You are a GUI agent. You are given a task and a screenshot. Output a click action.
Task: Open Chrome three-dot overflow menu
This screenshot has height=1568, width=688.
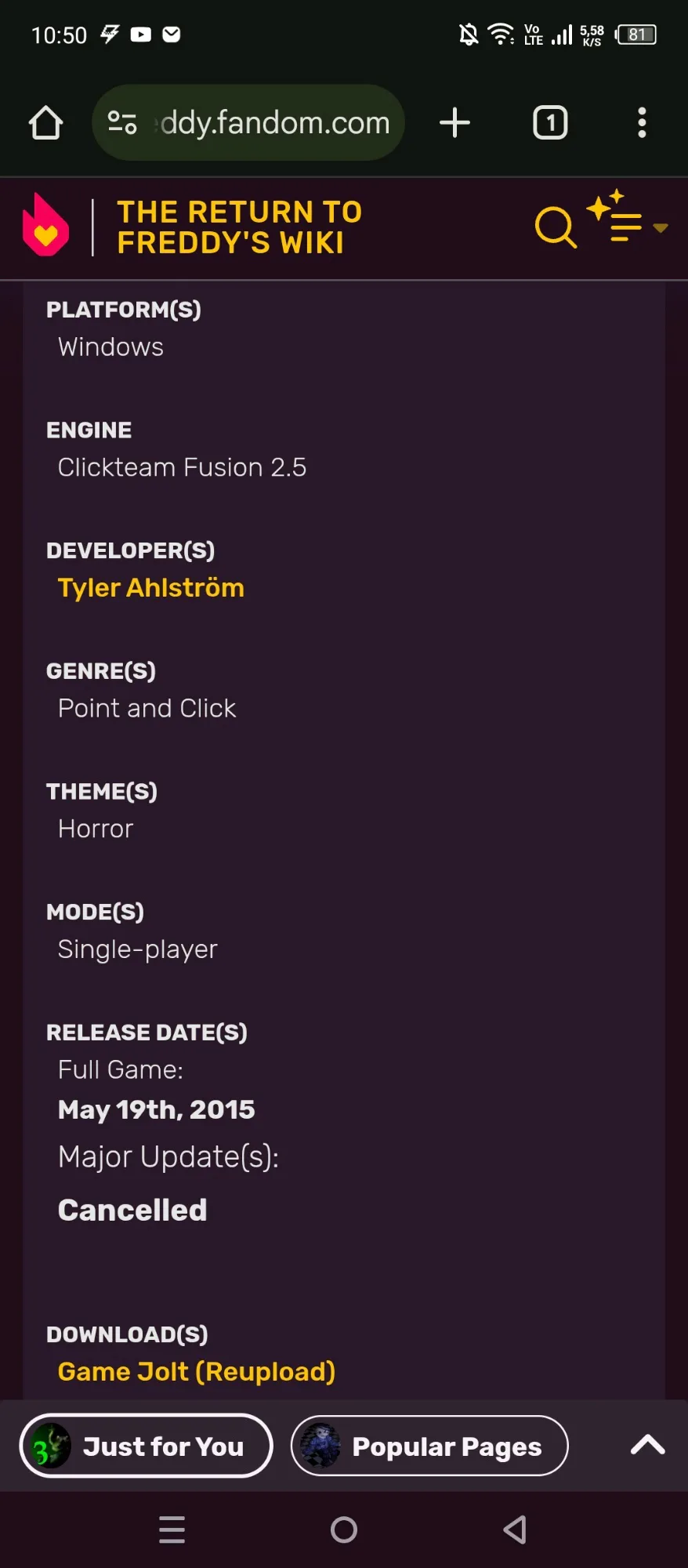(x=642, y=123)
